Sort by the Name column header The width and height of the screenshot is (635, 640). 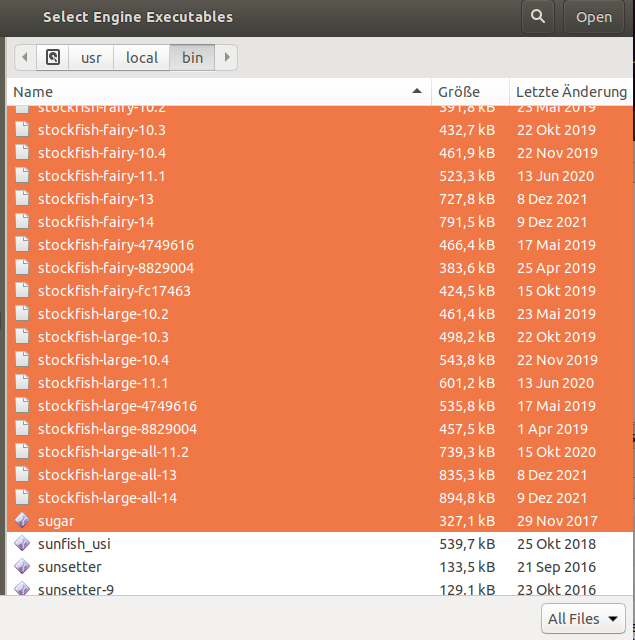(219, 92)
